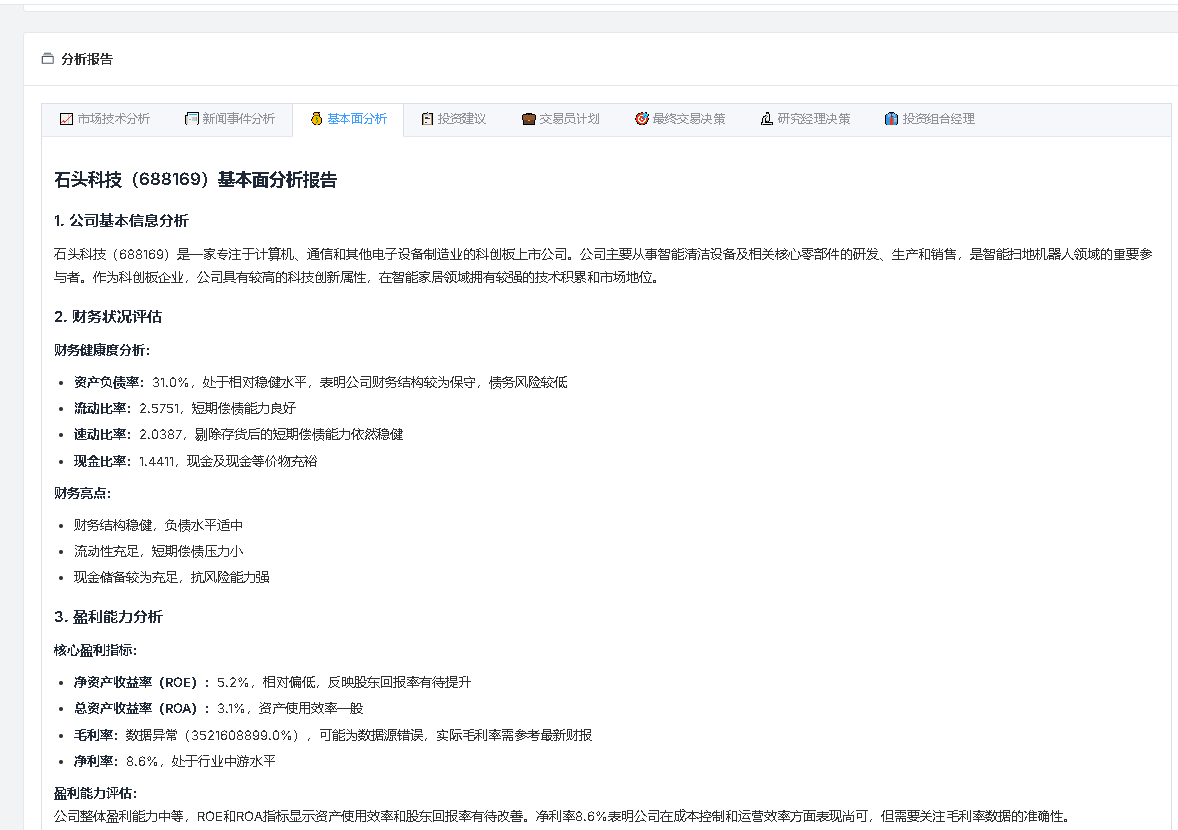Switch to the 市场技术分析 tab

[104, 119]
